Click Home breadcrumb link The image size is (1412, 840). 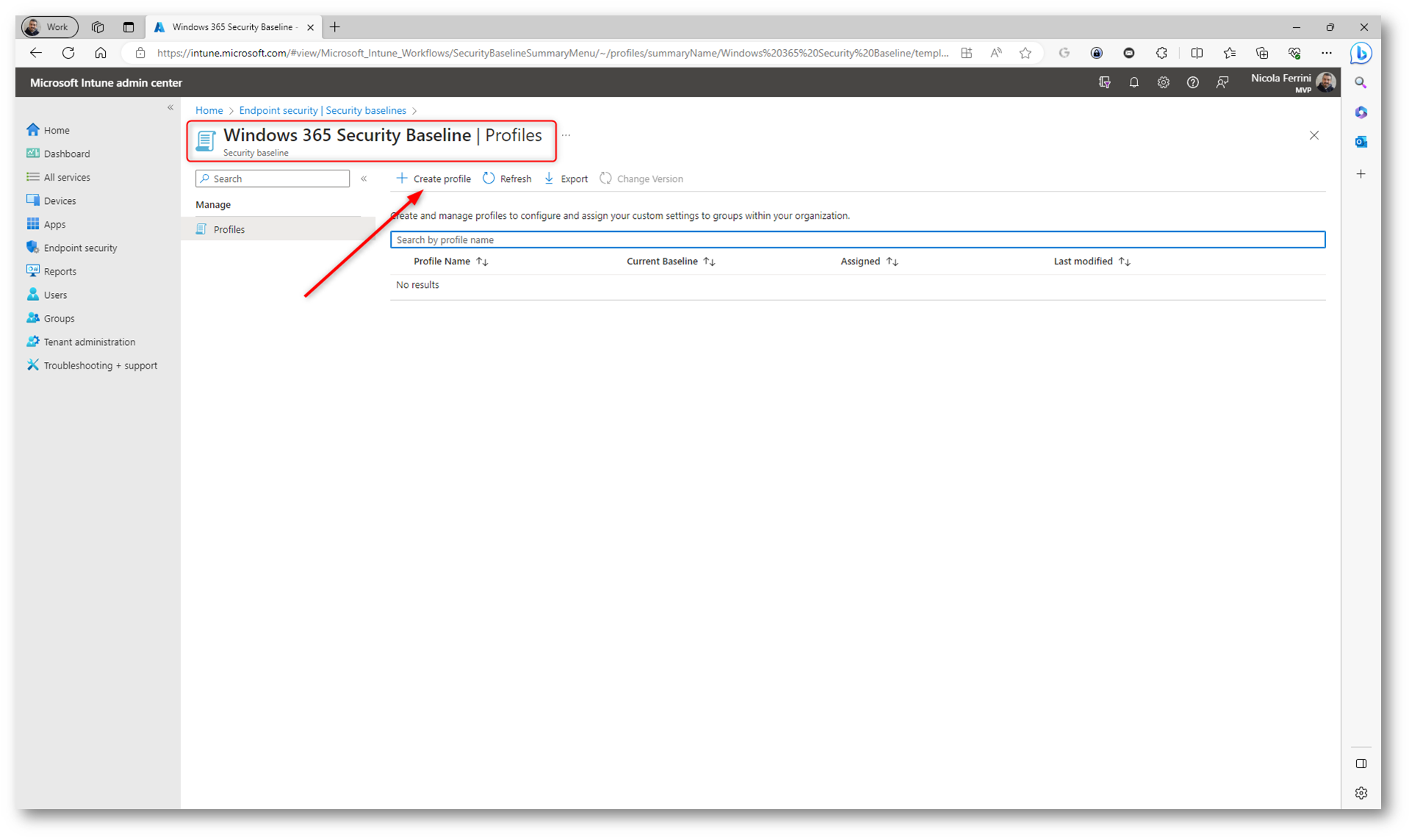pyautogui.click(x=209, y=110)
